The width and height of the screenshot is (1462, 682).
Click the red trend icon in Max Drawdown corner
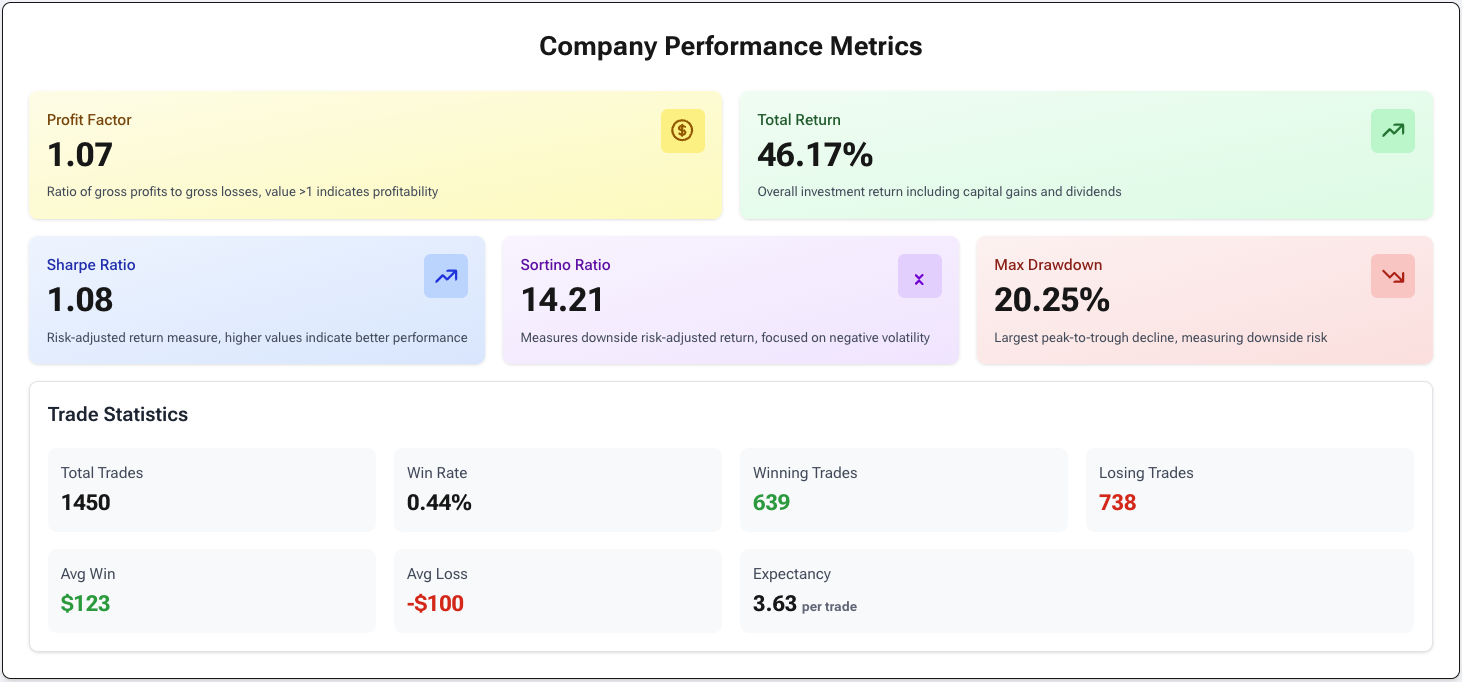(1392, 276)
